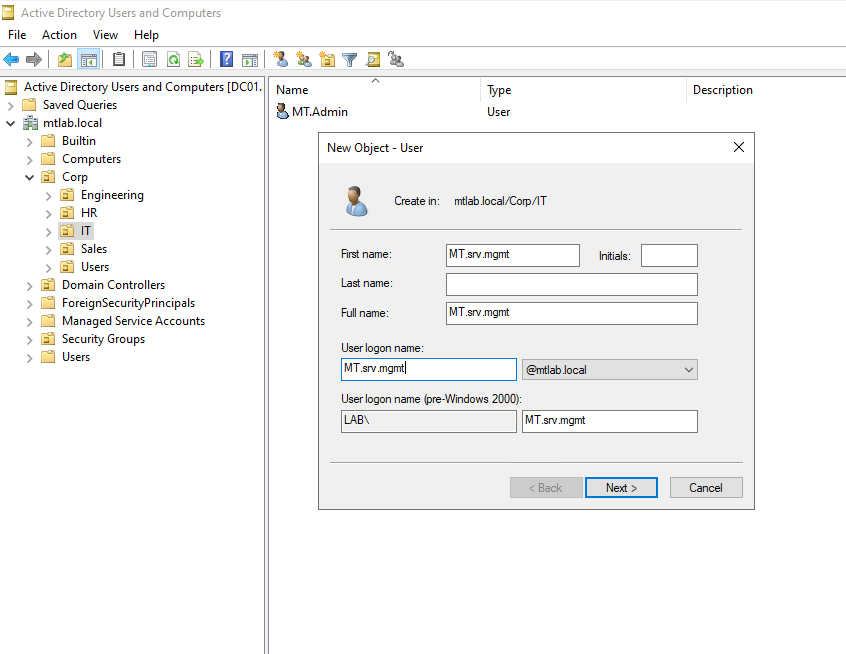Toggle Show/Hide Action Pane toolbar icon

(250, 59)
